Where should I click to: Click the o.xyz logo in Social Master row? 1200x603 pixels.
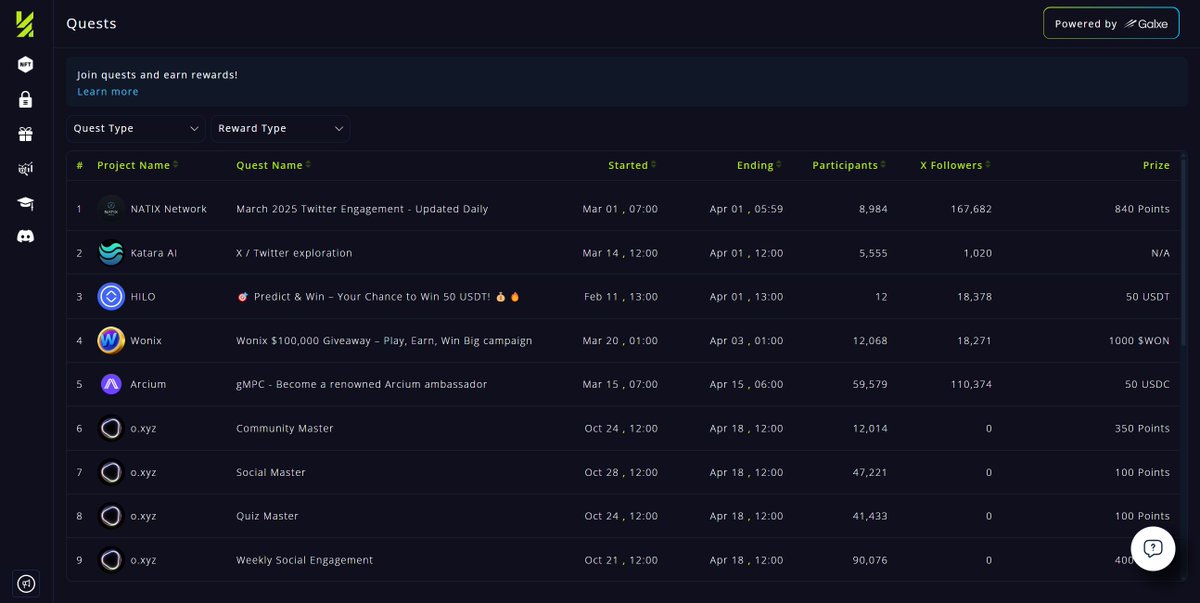click(111, 472)
